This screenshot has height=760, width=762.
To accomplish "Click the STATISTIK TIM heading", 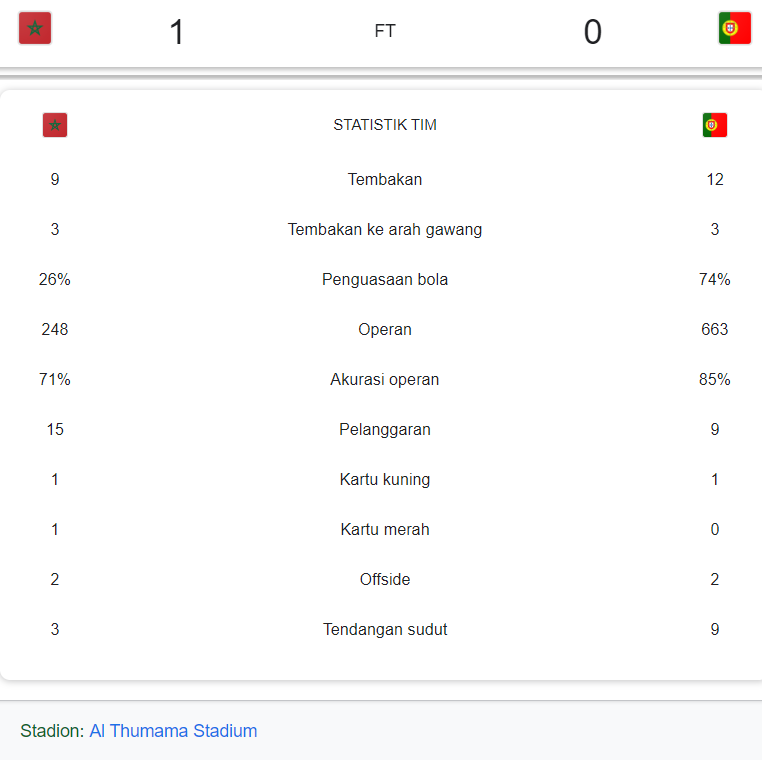I will 385,125.
